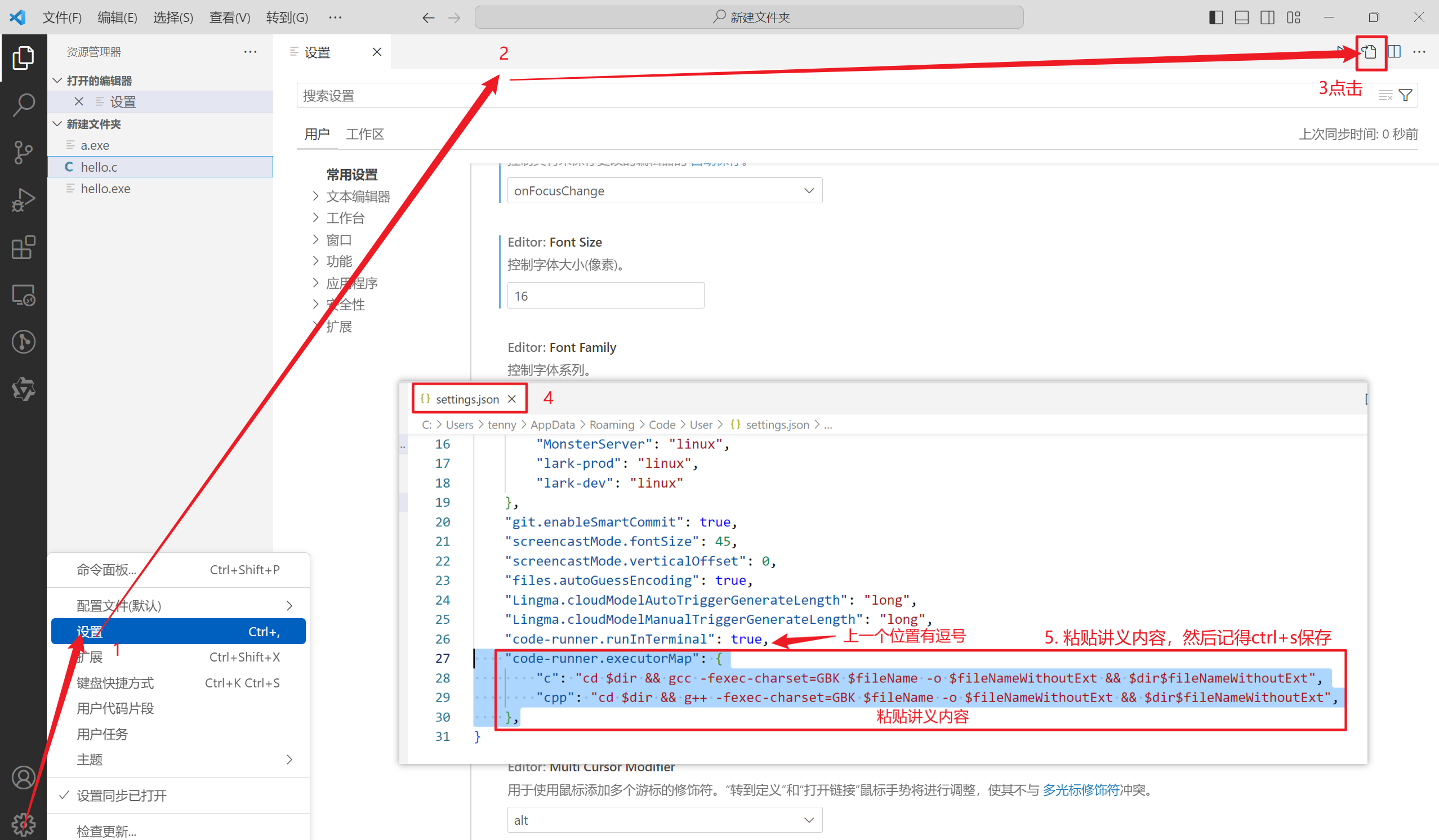This screenshot has height=840, width=1439.
Task: Click the 搜索设置 search field
Action: tap(799, 95)
